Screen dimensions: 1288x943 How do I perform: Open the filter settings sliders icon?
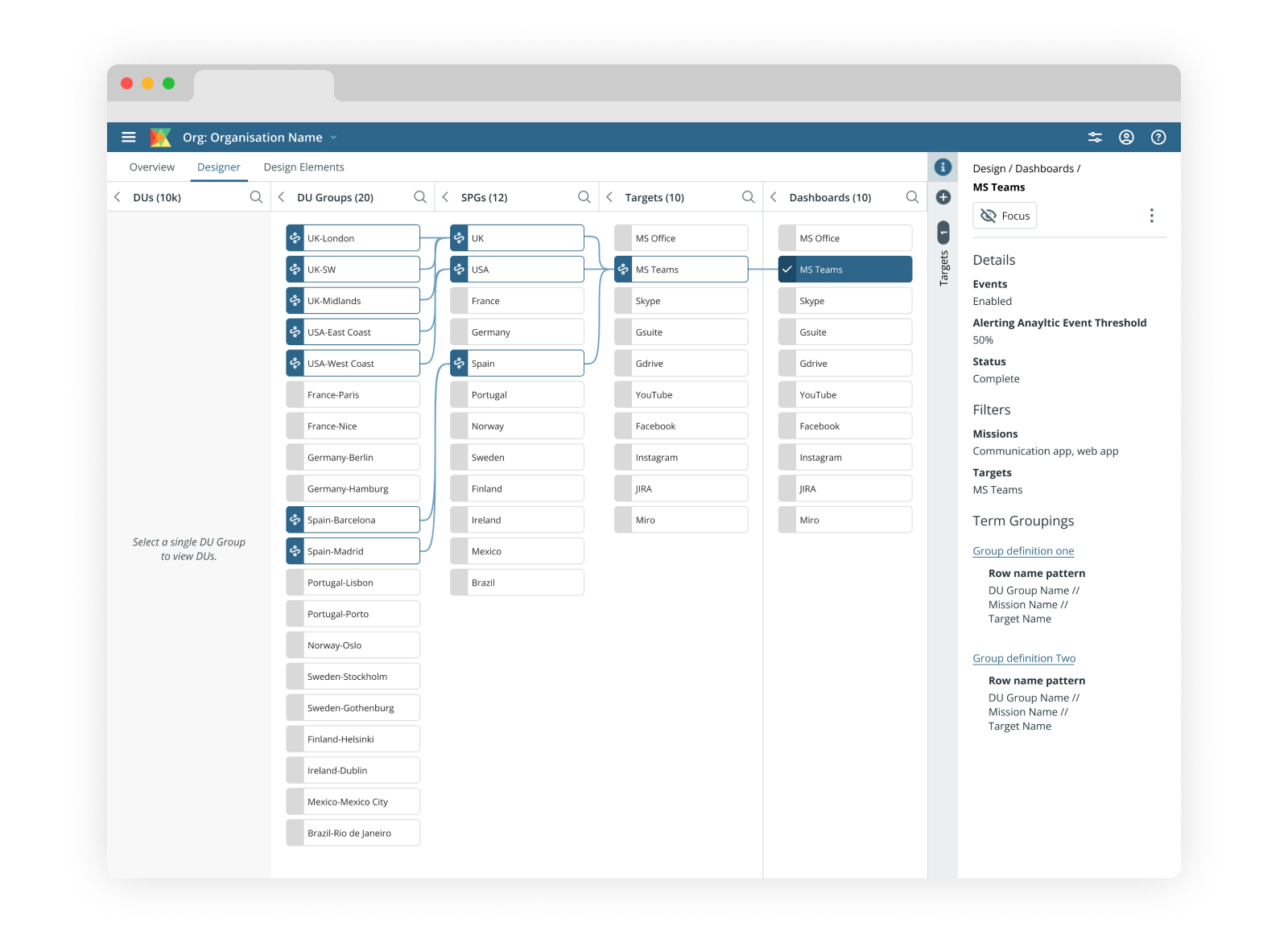coord(1095,138)
